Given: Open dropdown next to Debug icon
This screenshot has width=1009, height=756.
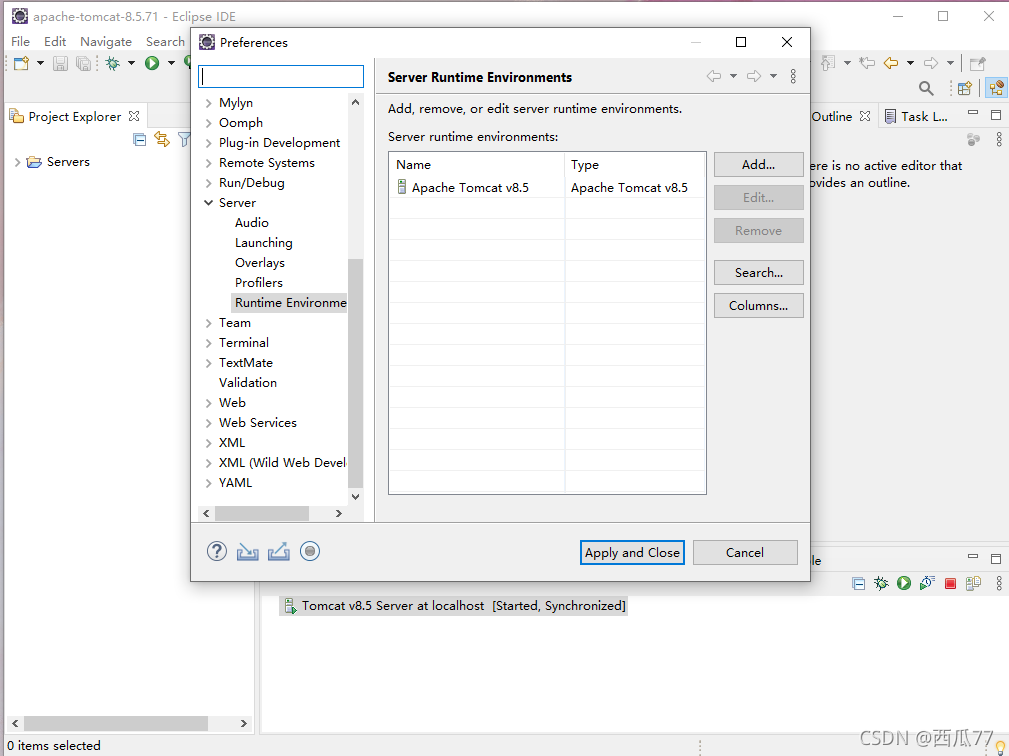Looking at the screenshot, I should 131,63.
